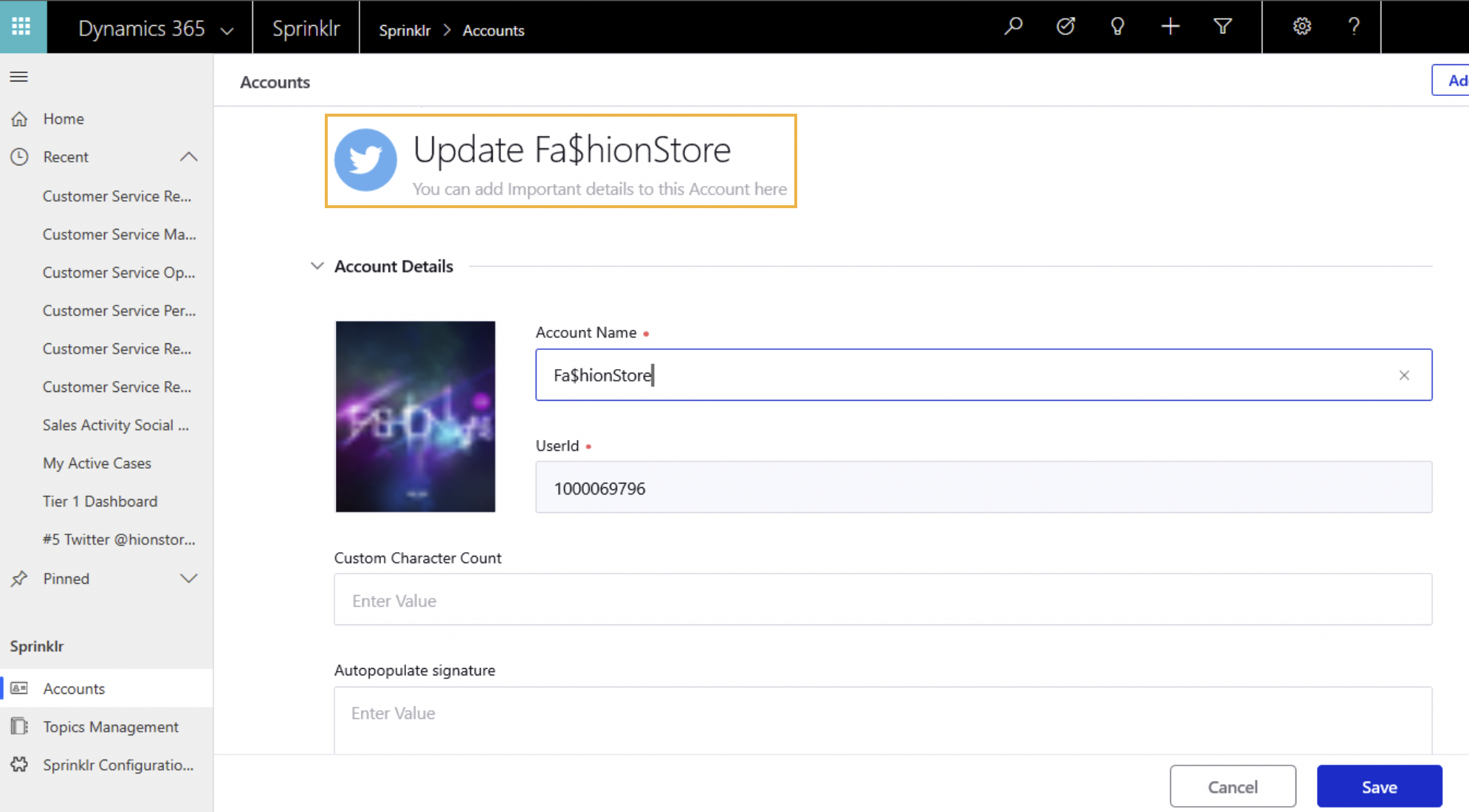The width and height of the screenshot is (1469, 812).
Task: Open recent item Customer Service Per...
Action: [x=120, y=311]
